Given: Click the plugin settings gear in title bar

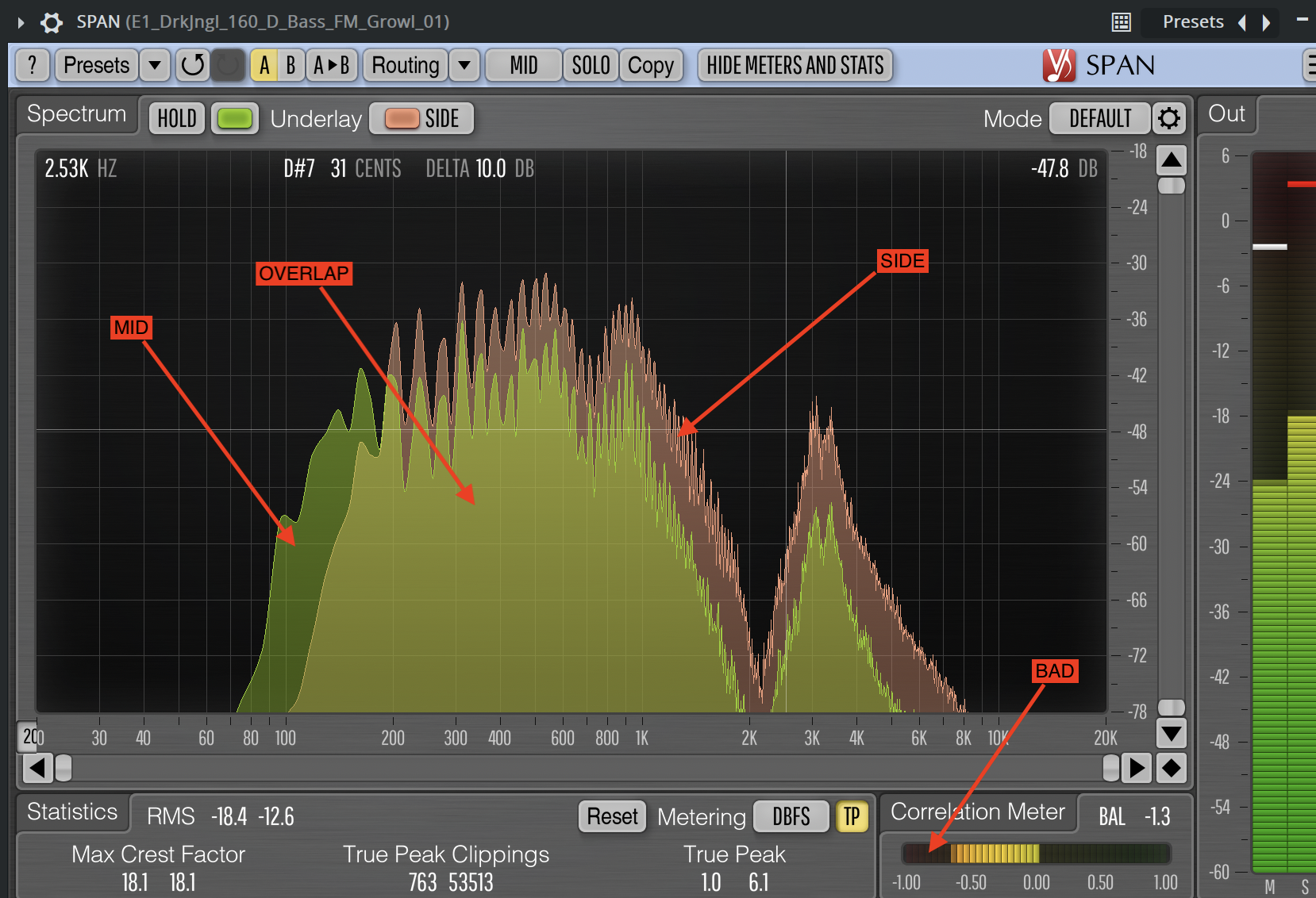Looking at the screenshot, I should 52,22.
